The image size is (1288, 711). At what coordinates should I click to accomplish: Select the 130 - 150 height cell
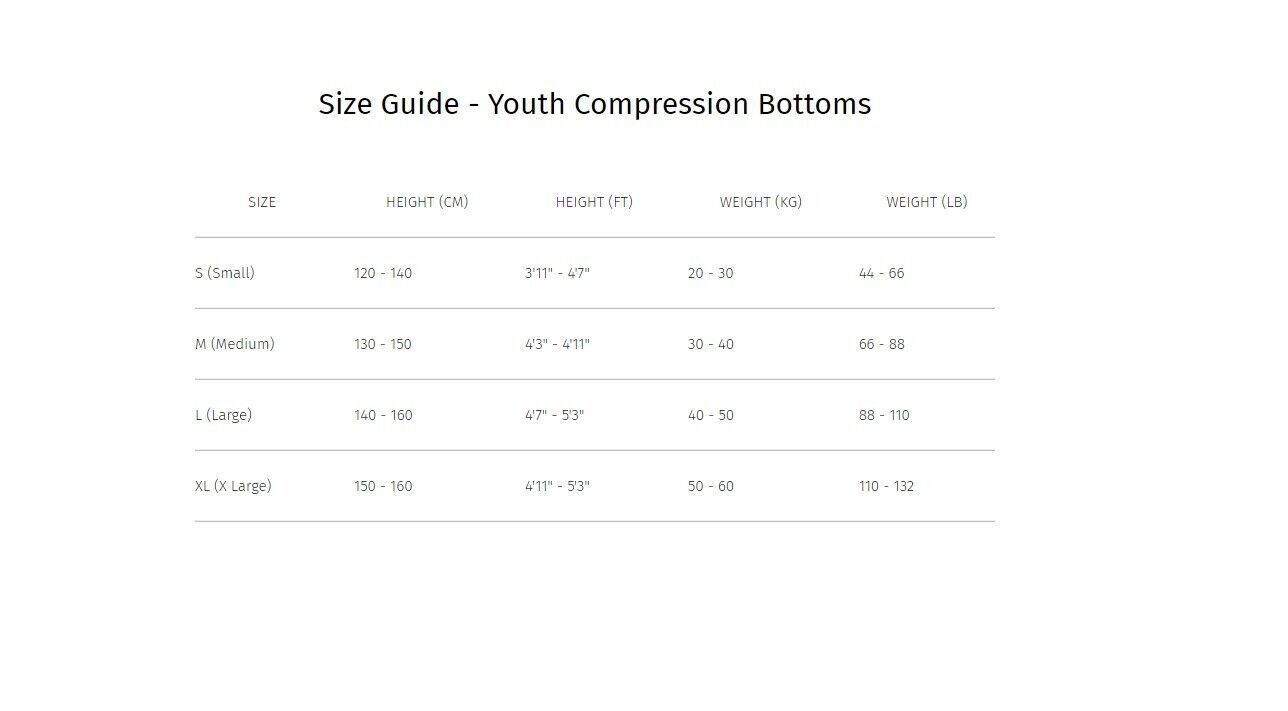point(383,344)
